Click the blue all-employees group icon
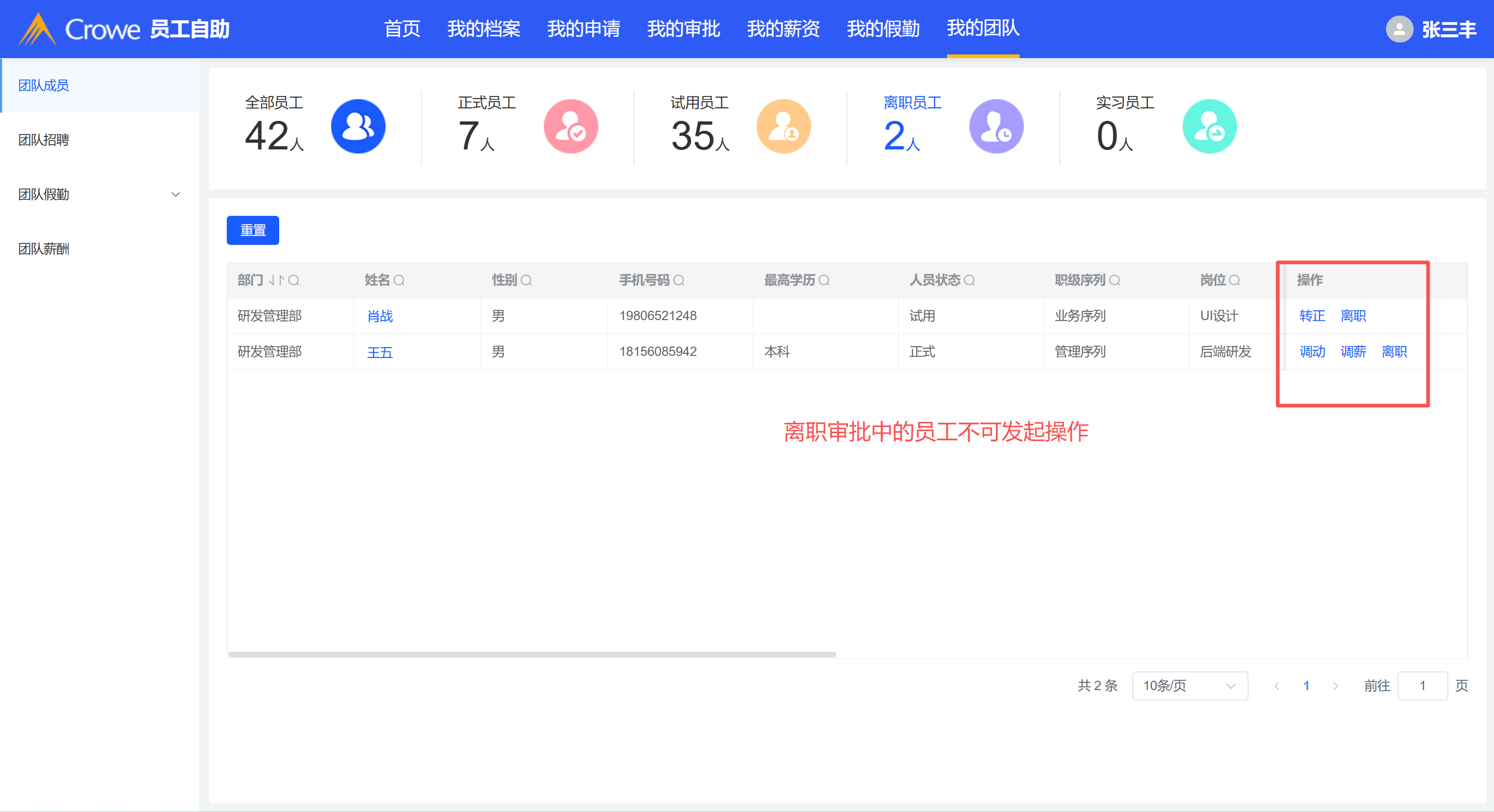This screenshot has height=812, width=1494. click(358, 127)
